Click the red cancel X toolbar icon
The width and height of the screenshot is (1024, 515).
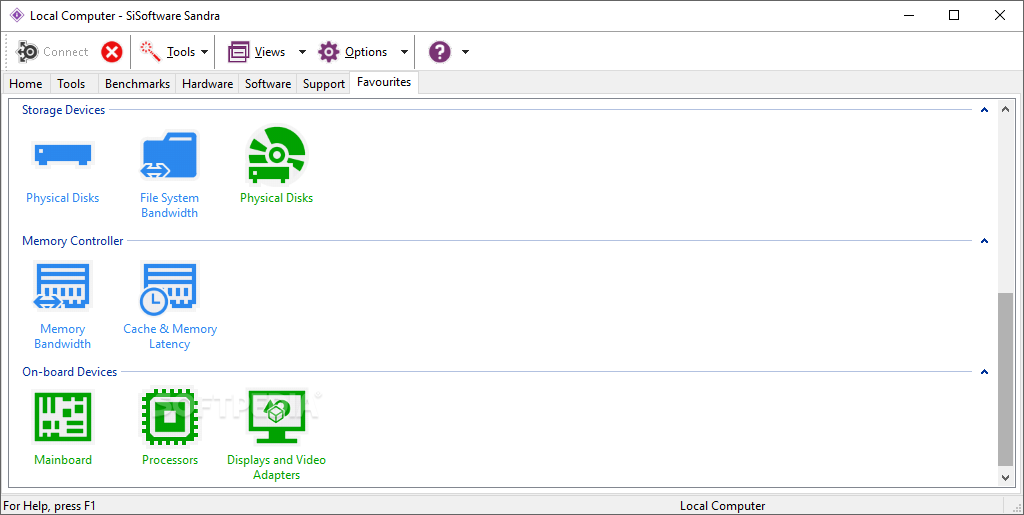tap(112, 52)
